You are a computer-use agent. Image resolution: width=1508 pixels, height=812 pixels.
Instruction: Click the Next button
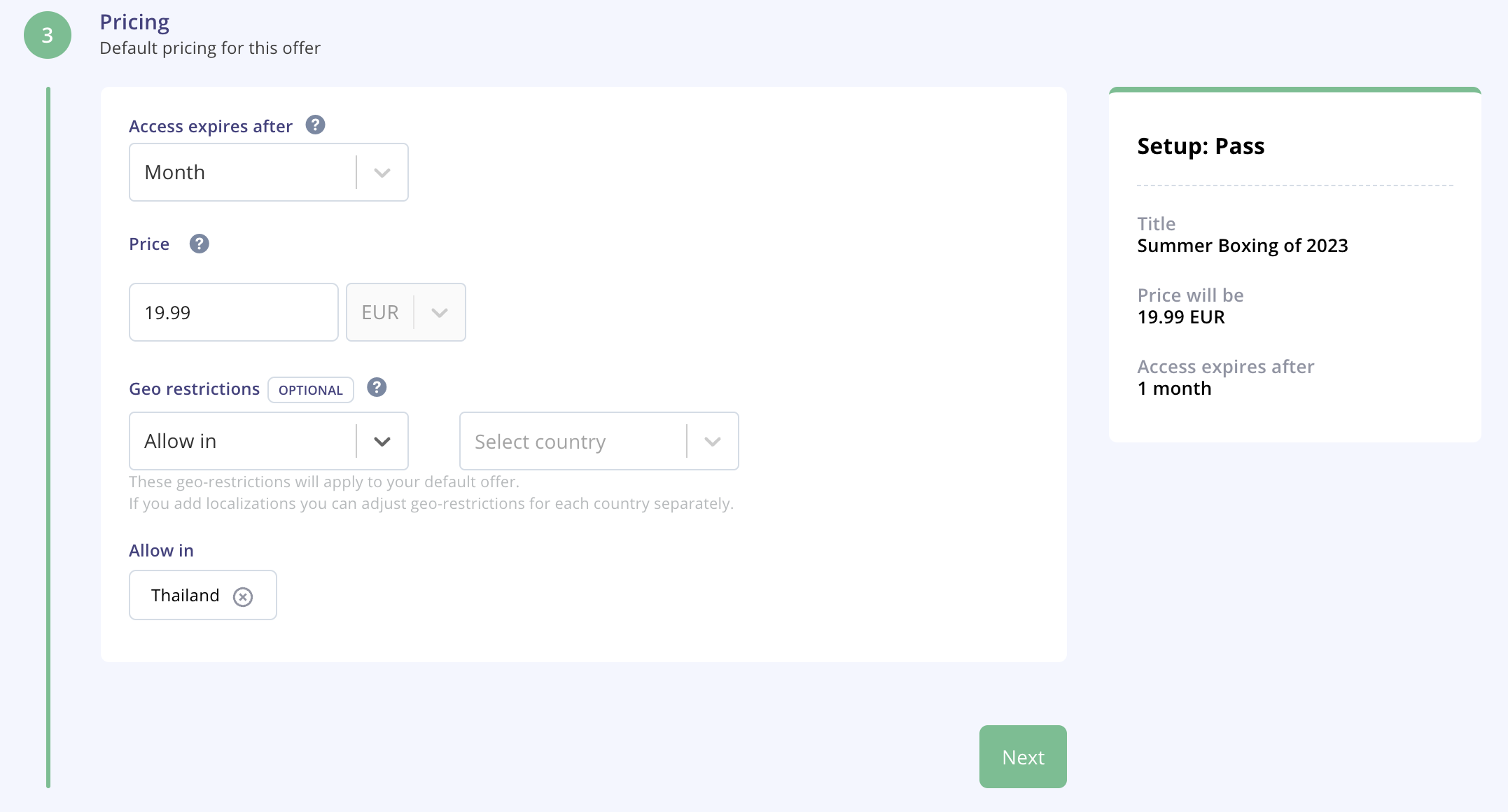coord(1023,757)
